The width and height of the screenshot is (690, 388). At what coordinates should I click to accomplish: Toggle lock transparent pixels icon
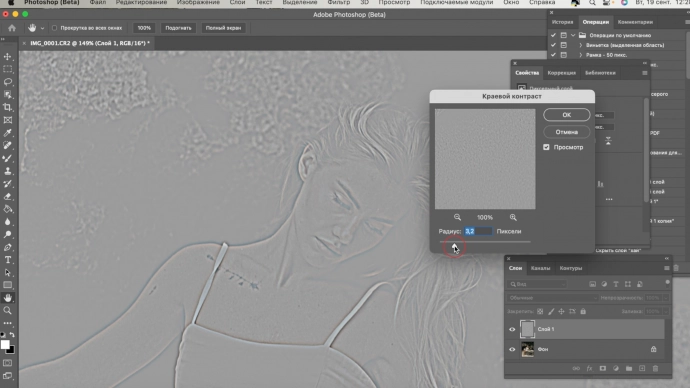coord(540,311)
